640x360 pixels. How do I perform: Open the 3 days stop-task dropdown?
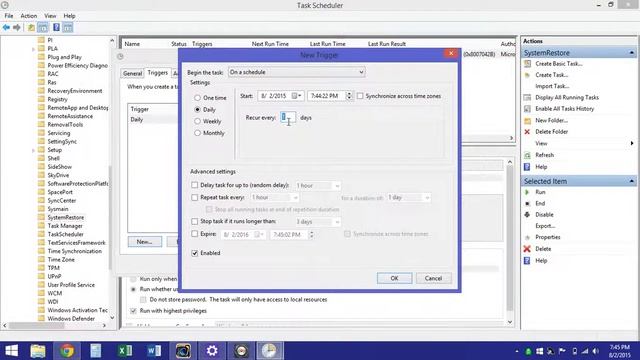(x=318, y=222)
